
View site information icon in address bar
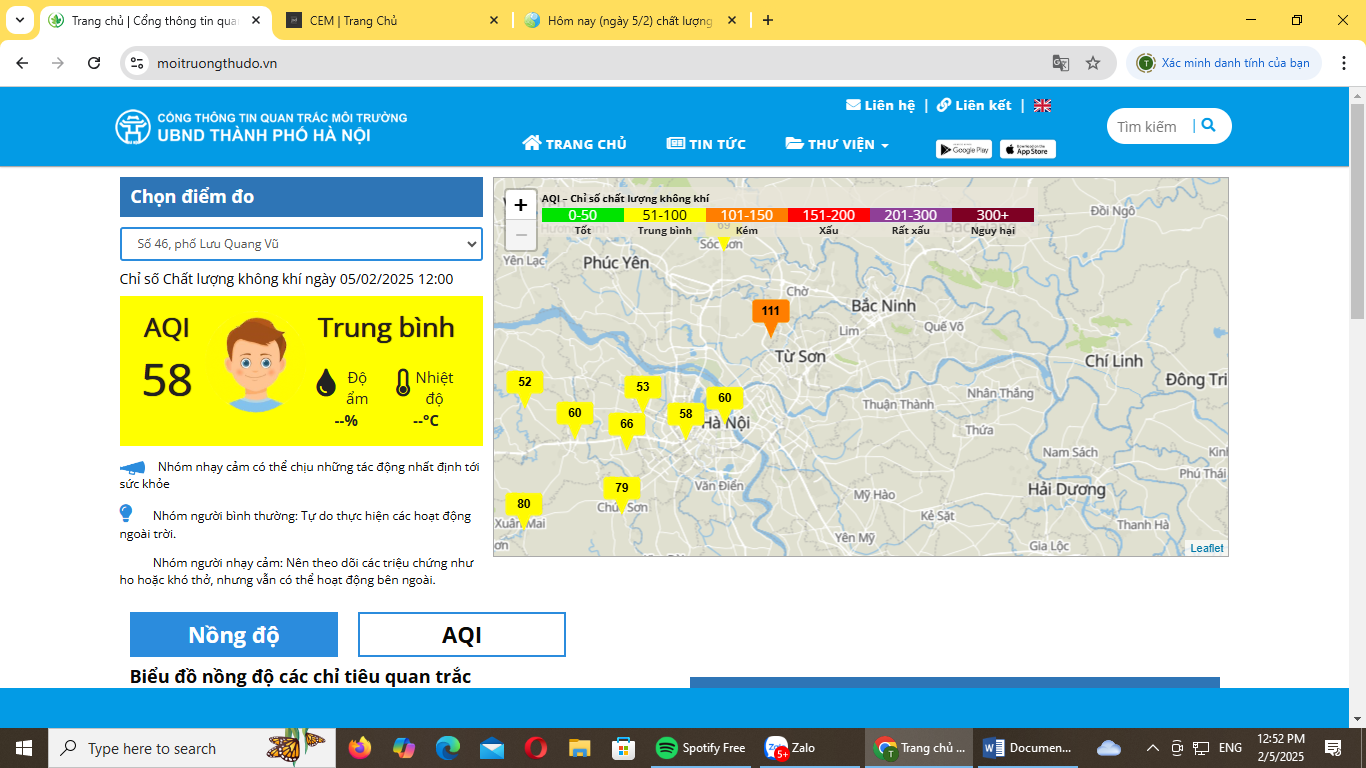pyautogui.click(x=138, y=63)
